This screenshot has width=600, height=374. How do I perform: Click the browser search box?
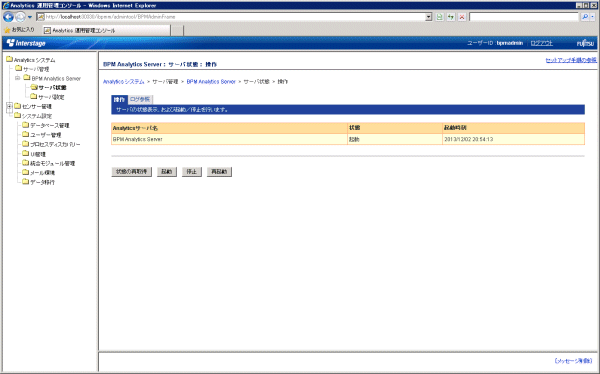(523, 17)
